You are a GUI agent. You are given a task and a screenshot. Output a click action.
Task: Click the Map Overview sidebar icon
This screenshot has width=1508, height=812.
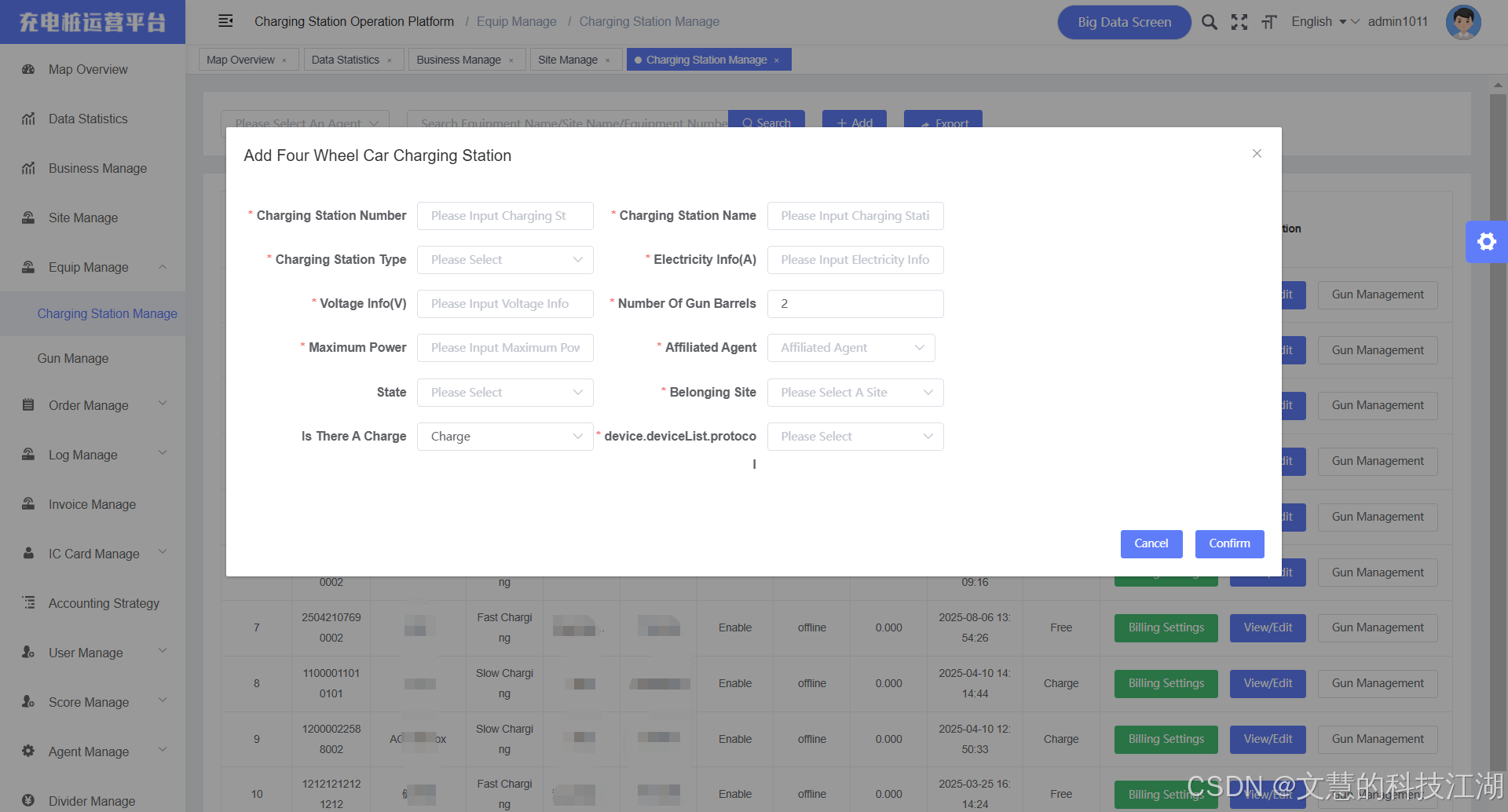pos(28,69)
